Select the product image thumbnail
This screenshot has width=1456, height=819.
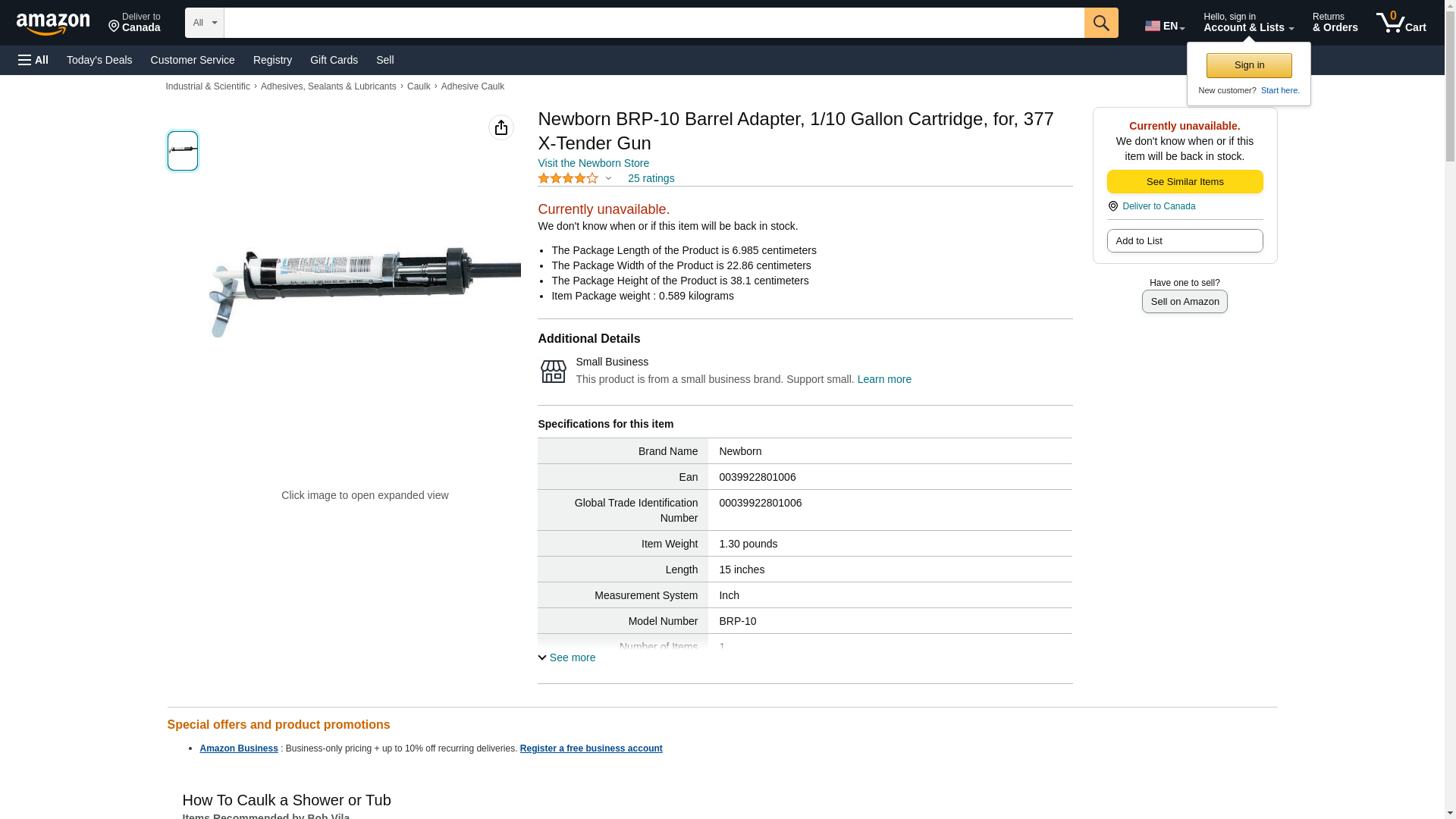(x=183, y=150)
